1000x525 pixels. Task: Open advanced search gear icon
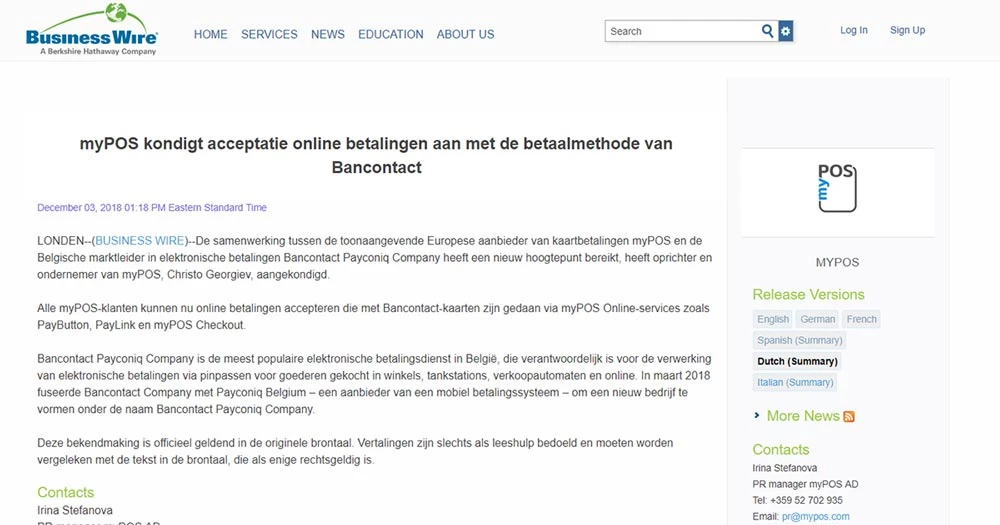click(x=786, y=31)
